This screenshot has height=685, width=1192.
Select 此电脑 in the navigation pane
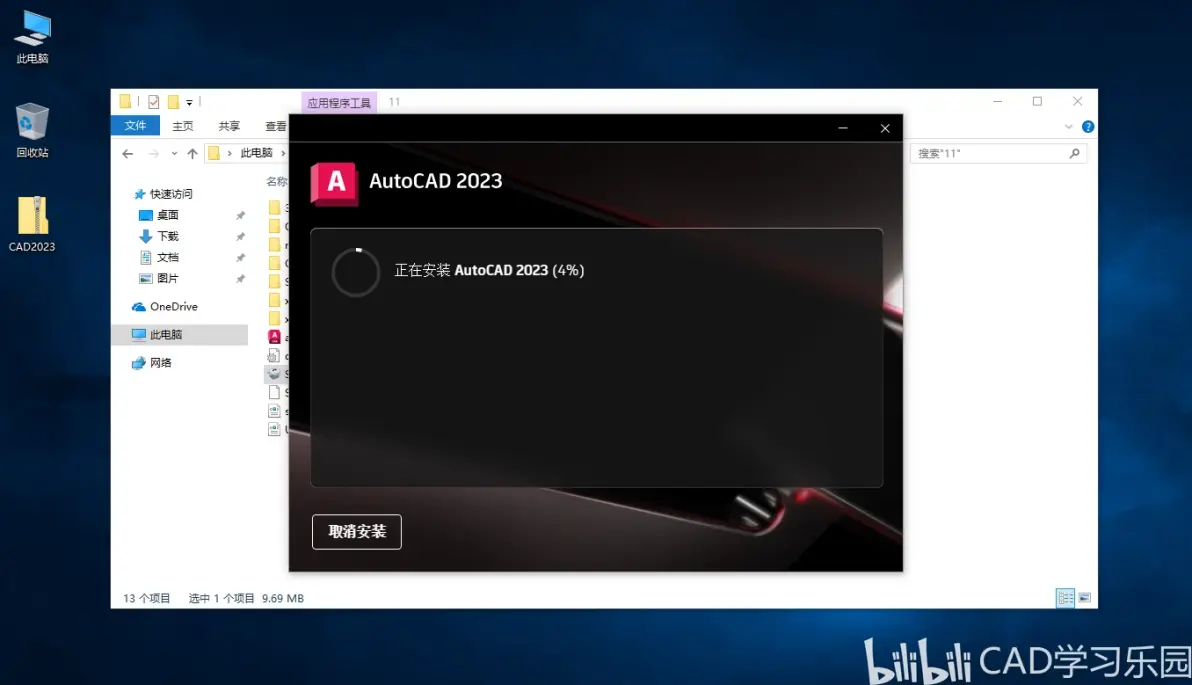pos(179,335)
